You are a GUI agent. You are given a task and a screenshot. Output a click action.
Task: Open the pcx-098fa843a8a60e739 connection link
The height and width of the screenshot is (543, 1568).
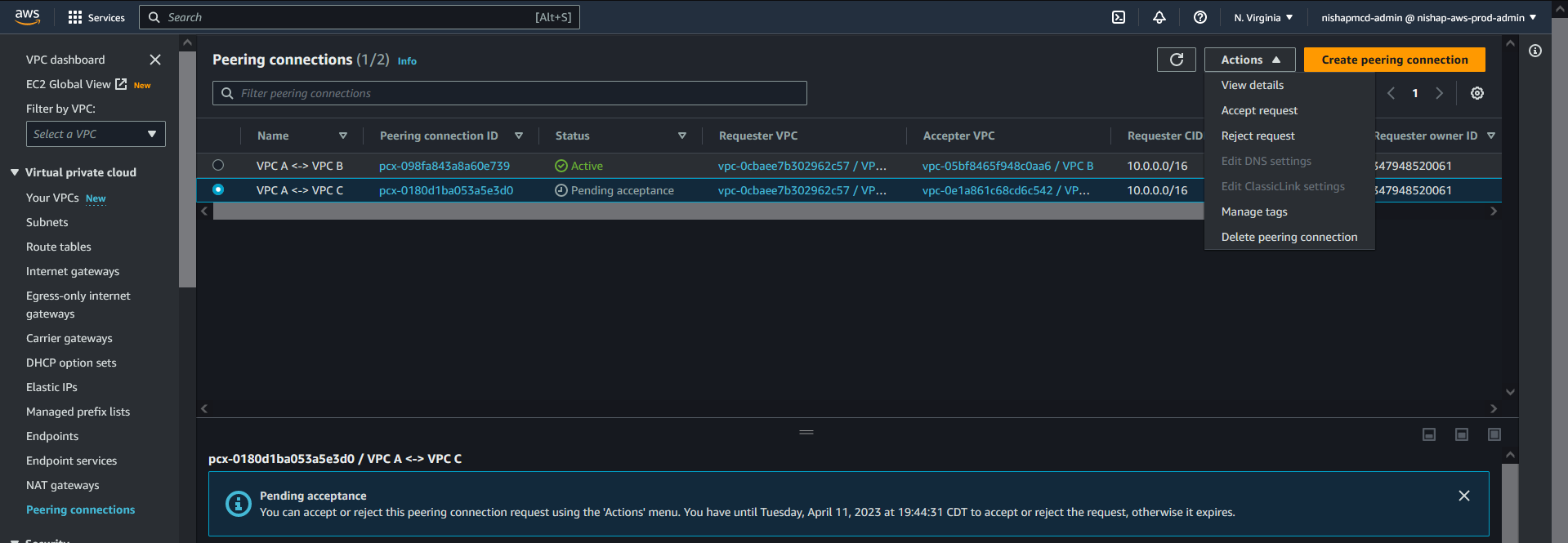[x=444, y=166]
